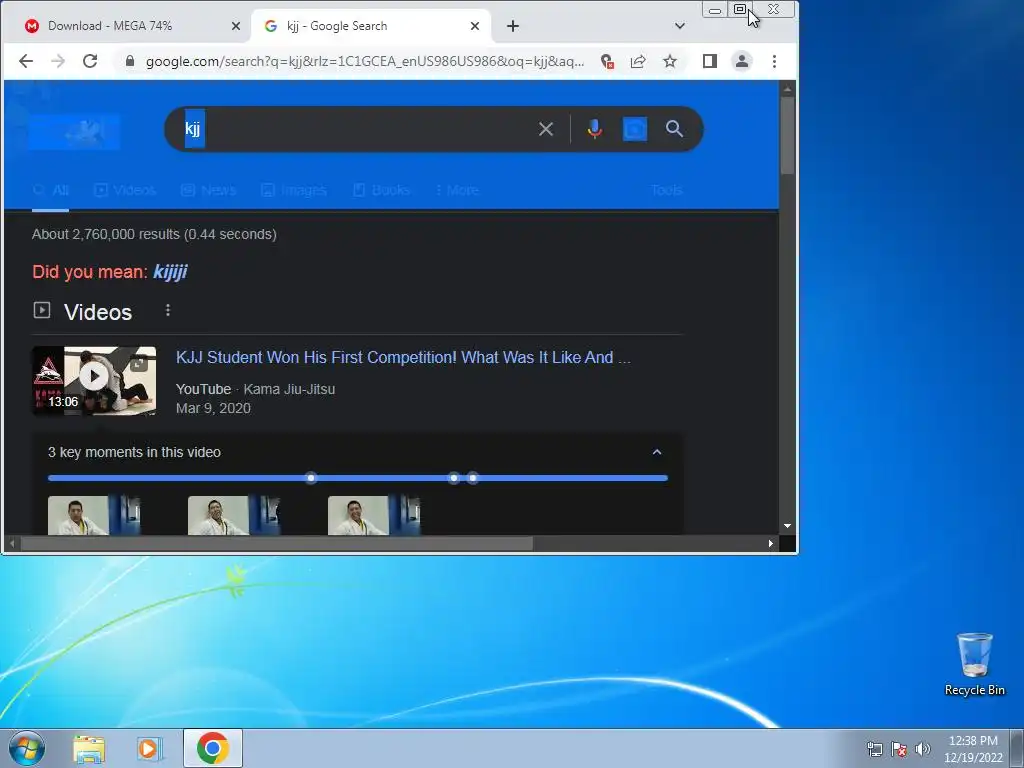Click the padlock site info icon

[x=130, y=61]
